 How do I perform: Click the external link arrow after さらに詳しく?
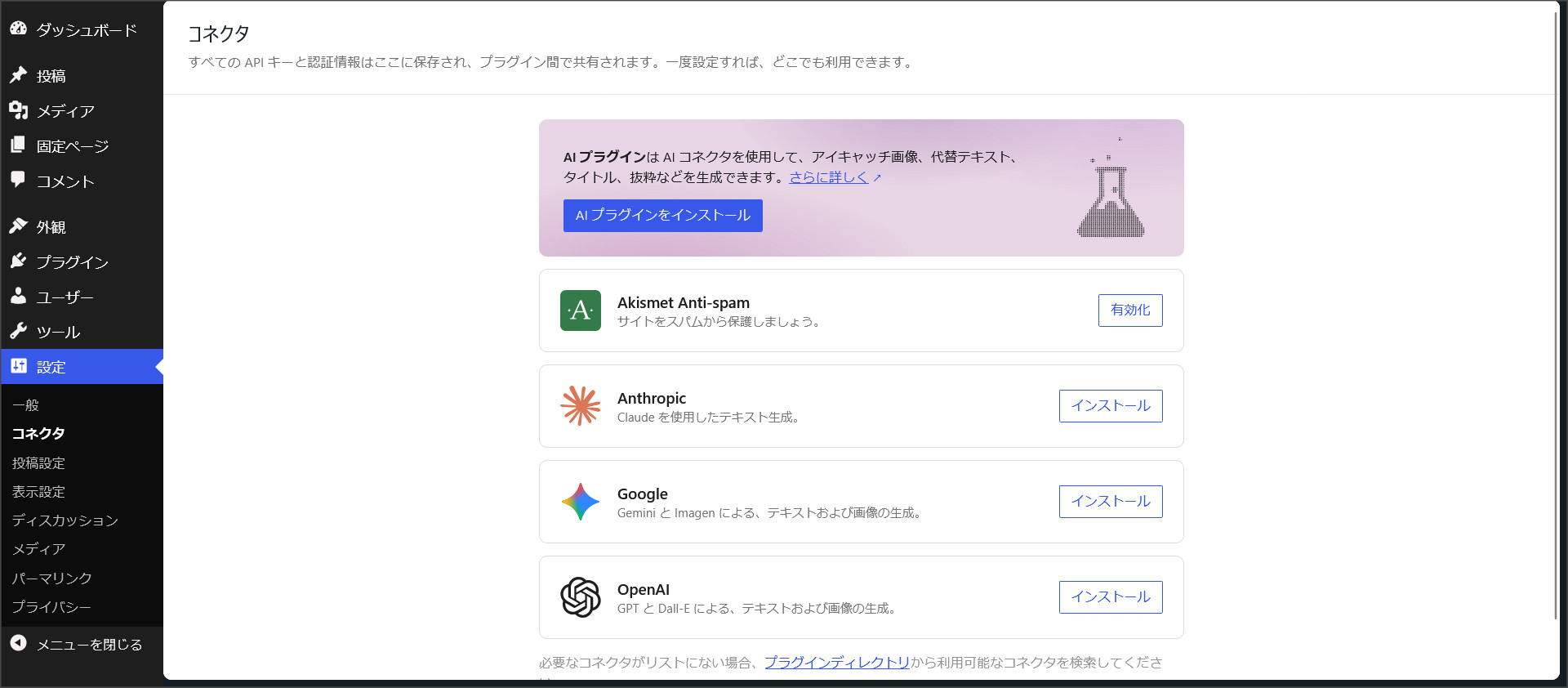pyautogui.click(x=877, y=178)
